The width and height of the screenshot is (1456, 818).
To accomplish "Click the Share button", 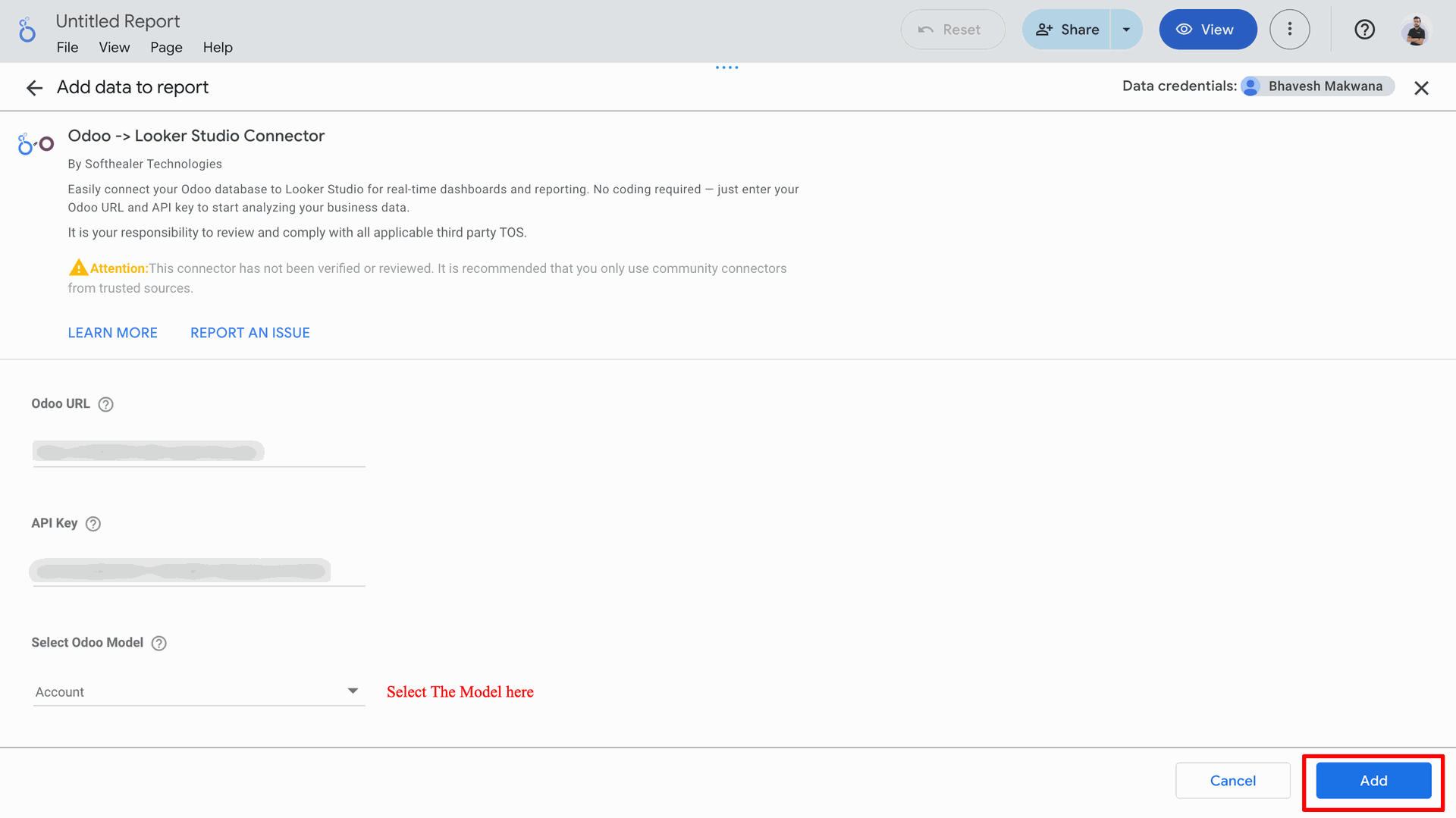I will [1066, 30].
